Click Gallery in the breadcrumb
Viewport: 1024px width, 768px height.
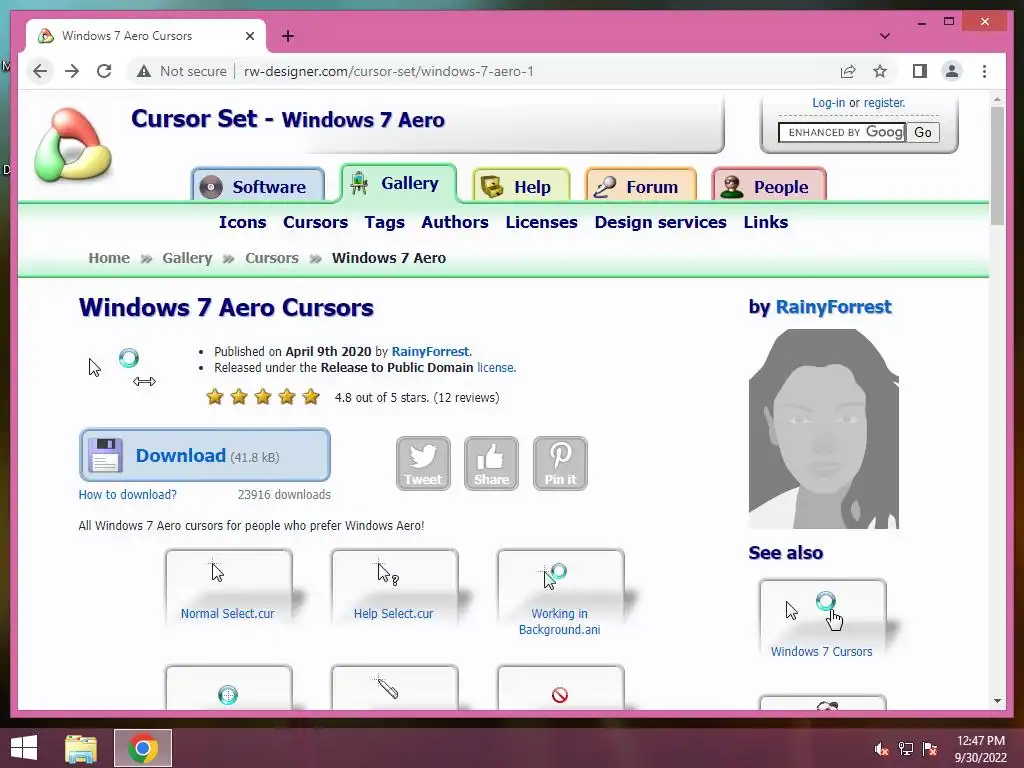click(x=187, y=258)
